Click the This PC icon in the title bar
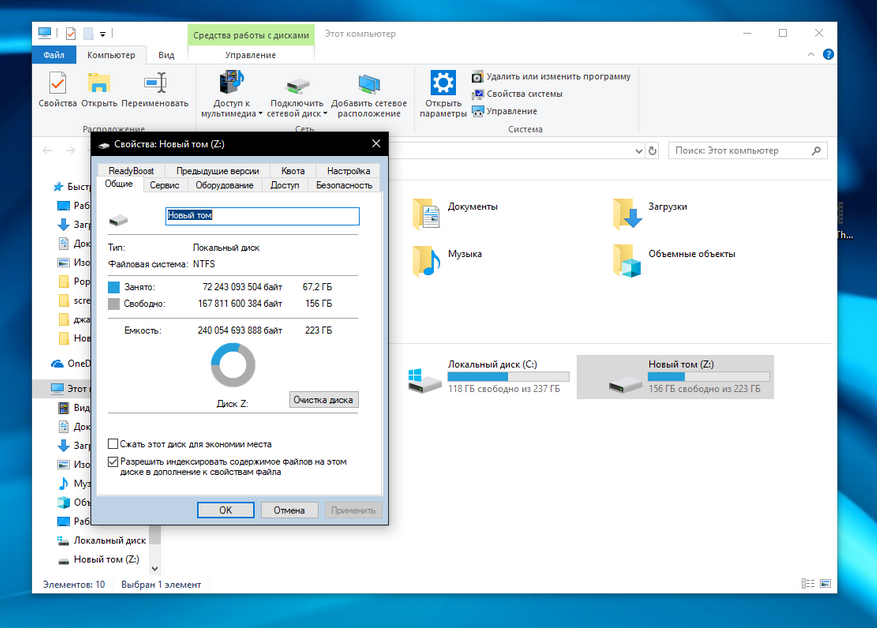The width and height of the screenshot is (877, 628). coord(45,33)
